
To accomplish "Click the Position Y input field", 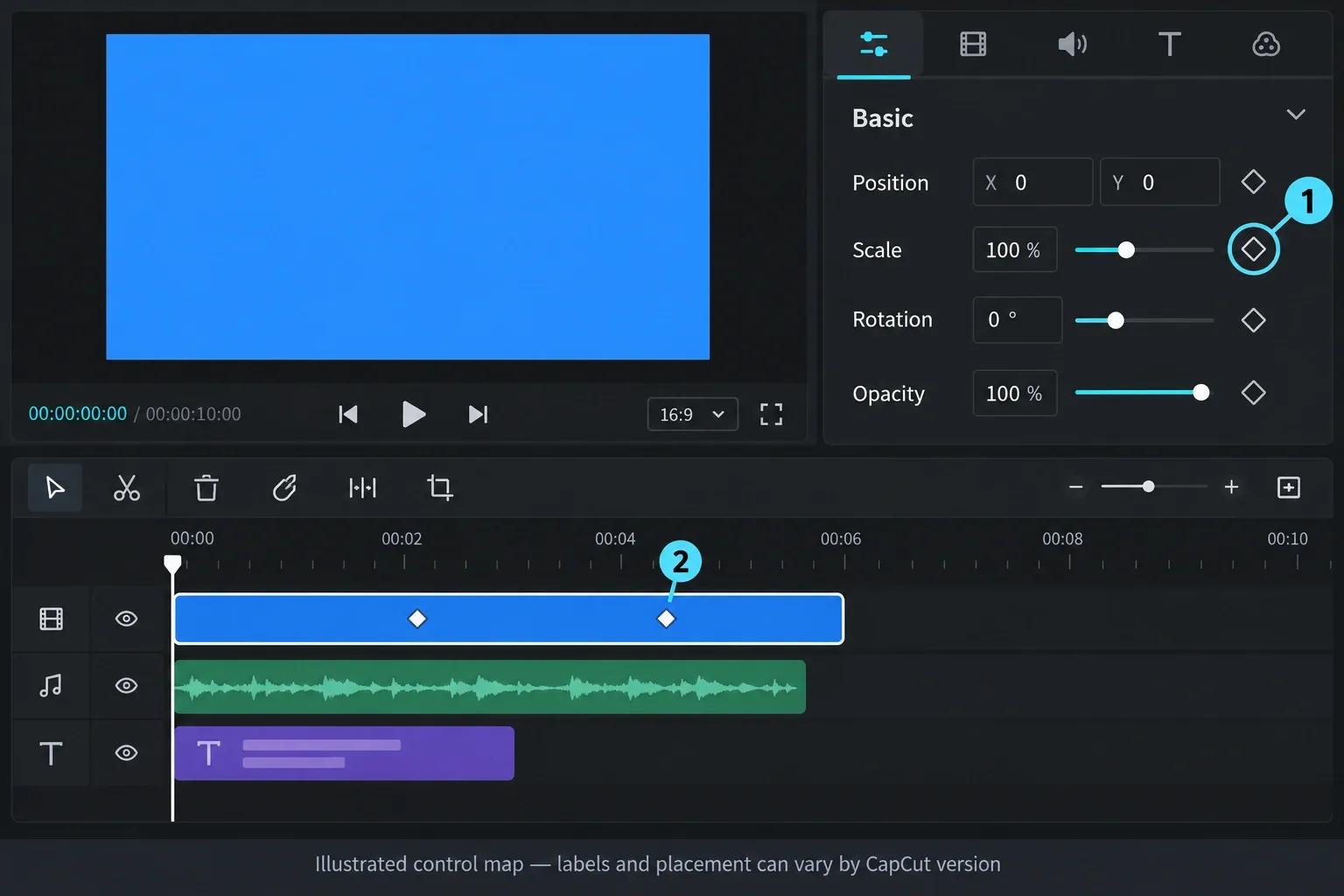I will coord(1159,182).
